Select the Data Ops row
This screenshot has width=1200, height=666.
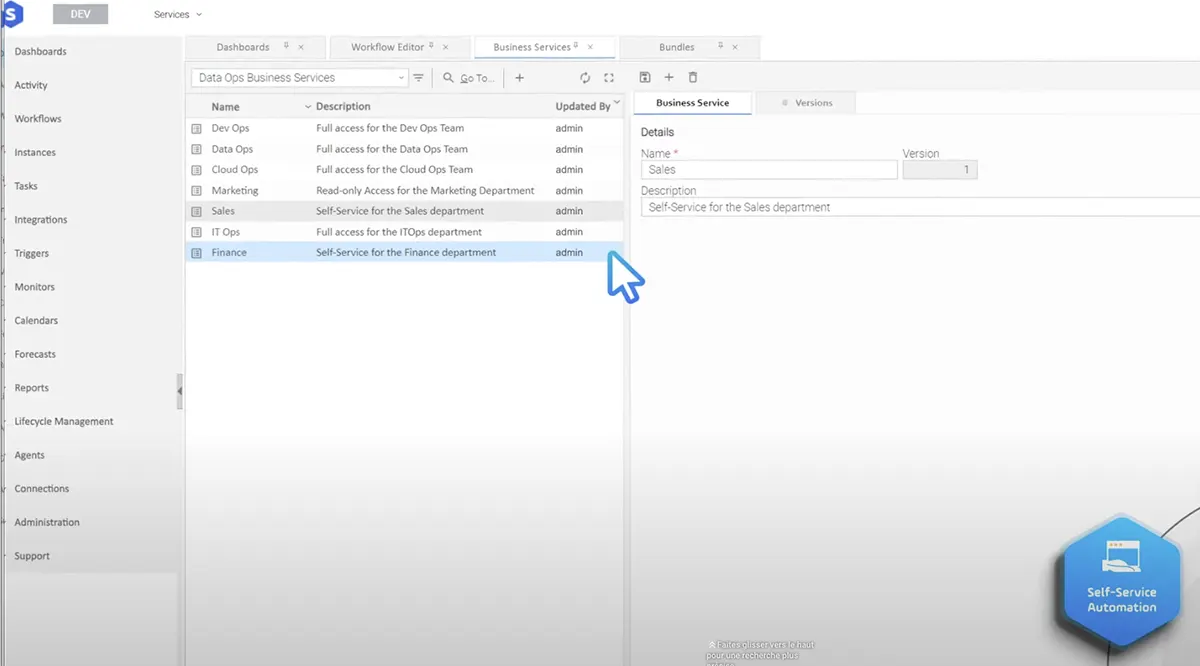404,149
